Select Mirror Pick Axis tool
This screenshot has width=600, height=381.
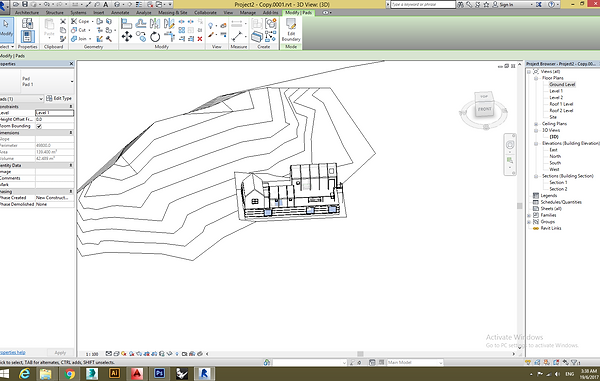pyautogui.click(x=155, y=24)
